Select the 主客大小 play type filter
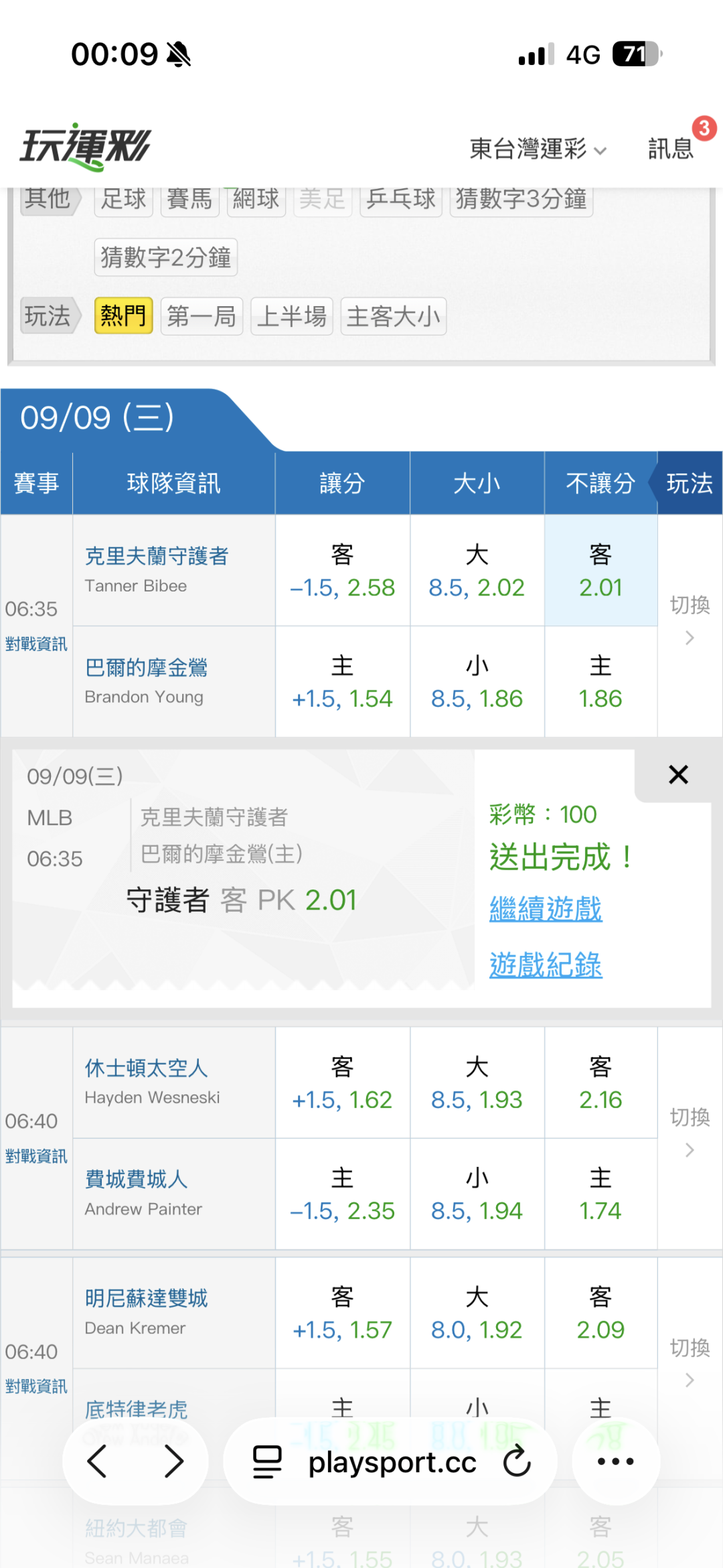Viewport: 723px width, 1568px height. (x=393, y=315)
